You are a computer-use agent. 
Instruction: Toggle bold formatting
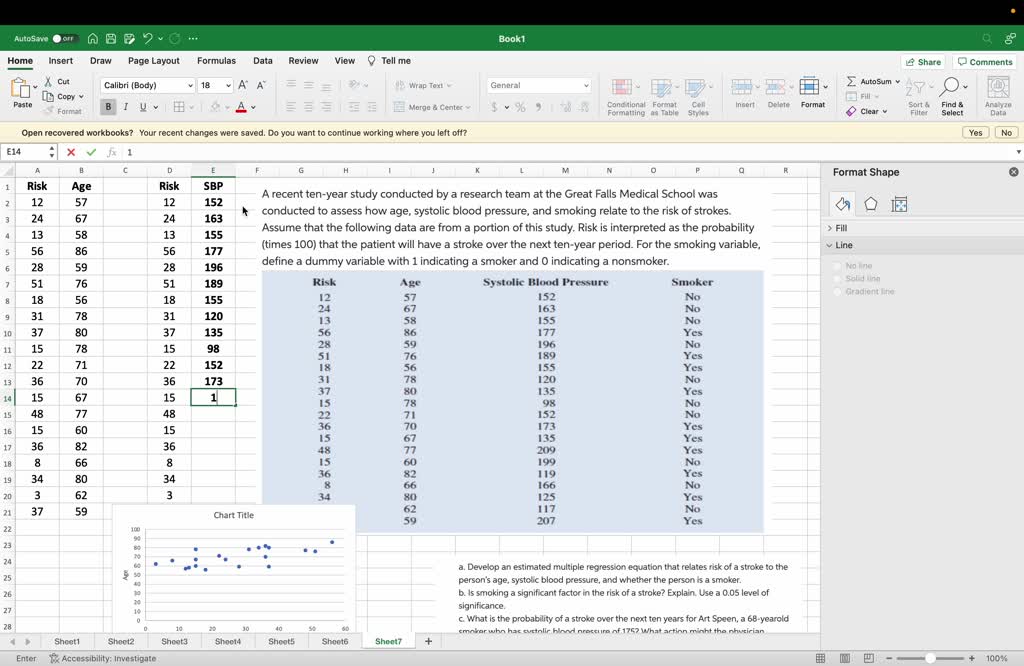tap(107, 106)
